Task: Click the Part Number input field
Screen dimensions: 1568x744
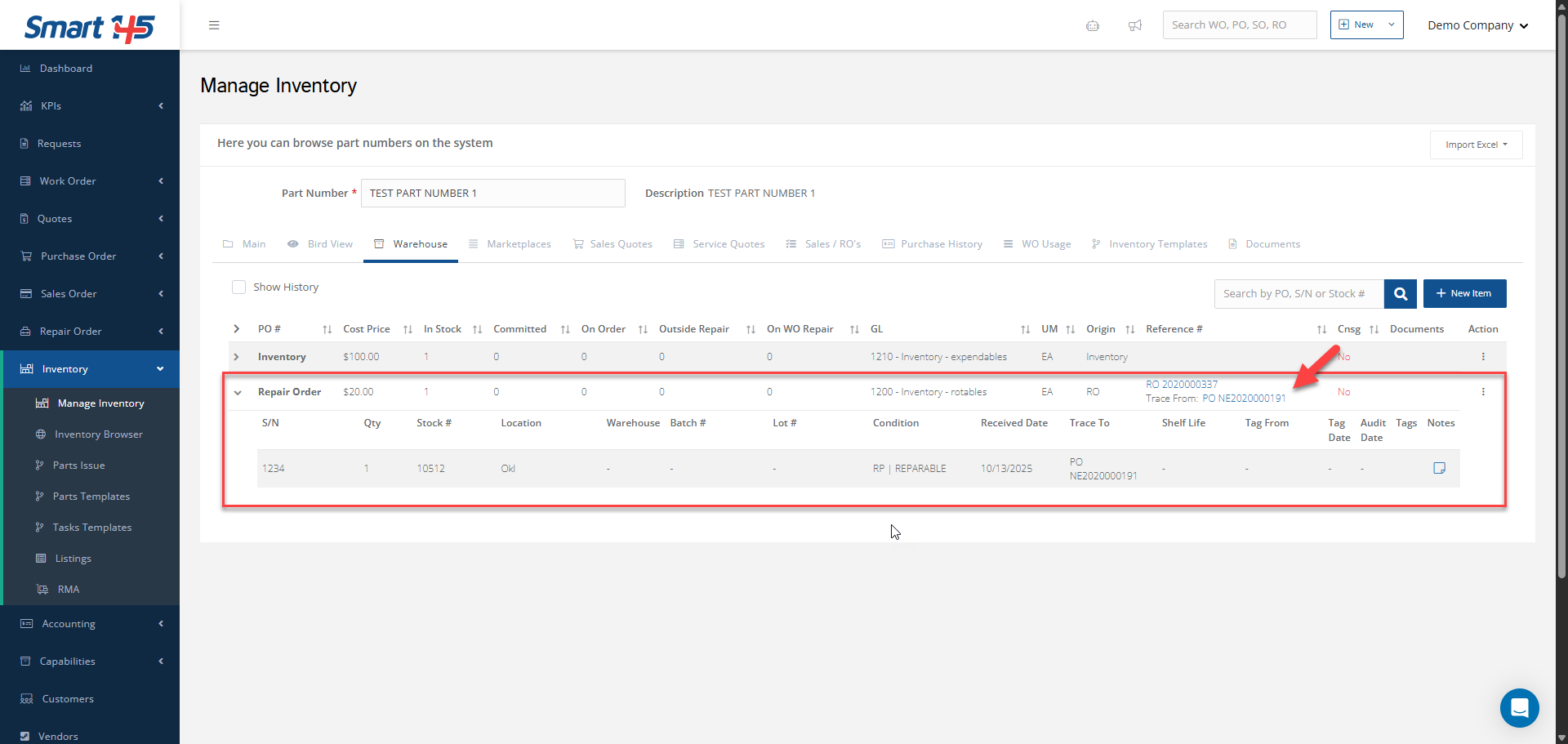Action: [x=492, y=194]
